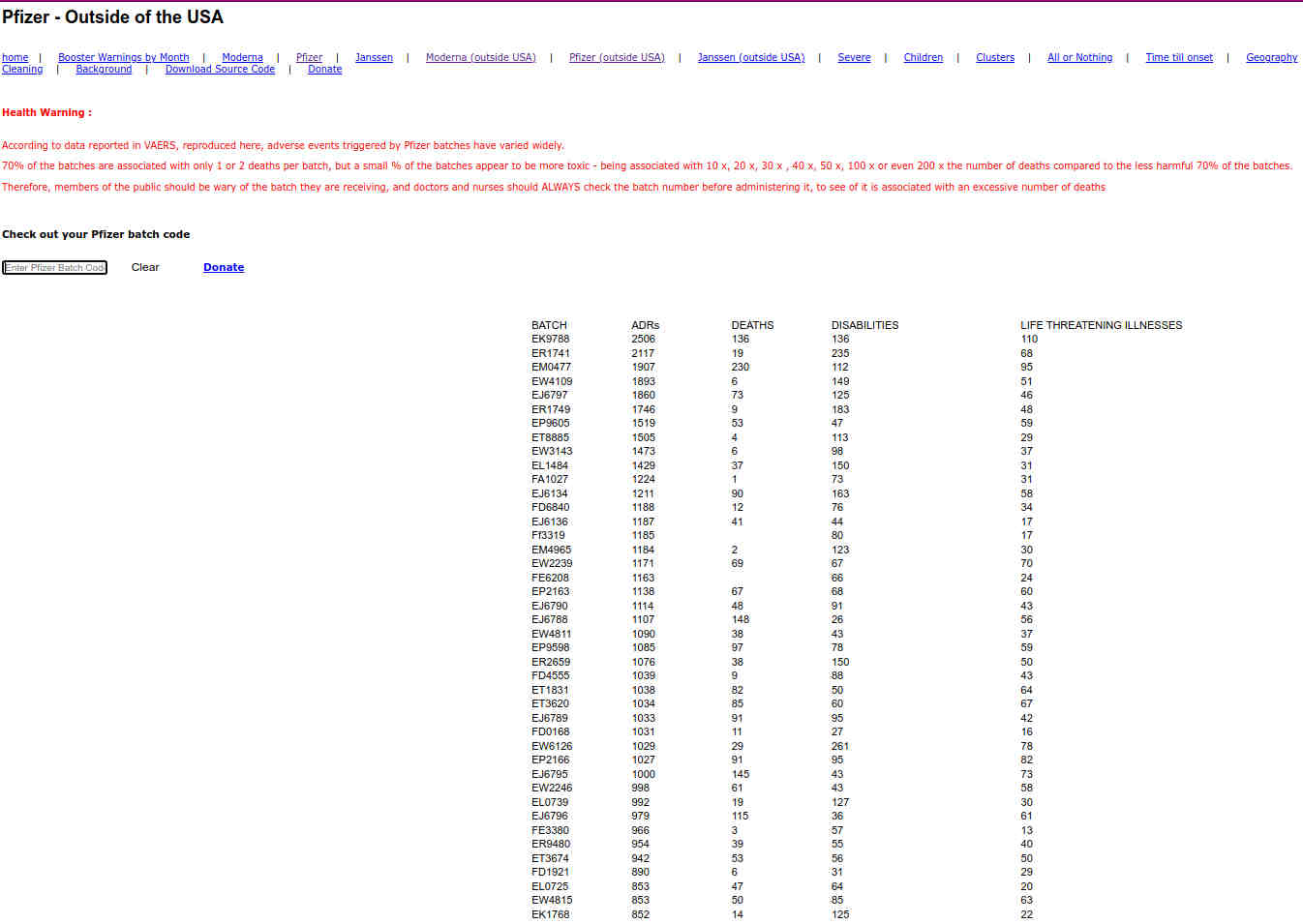
Task: Select batch code EK1768
Action: 551,915
